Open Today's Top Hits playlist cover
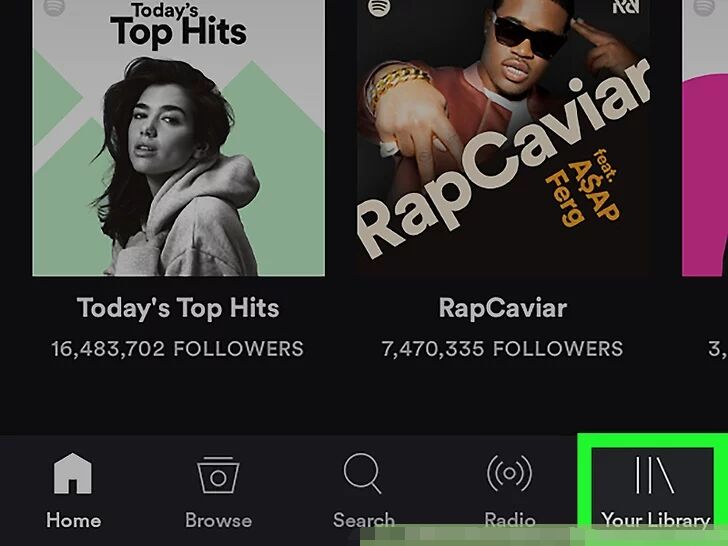728x546 pixels. pyautogui.click(x=178, y=138)
